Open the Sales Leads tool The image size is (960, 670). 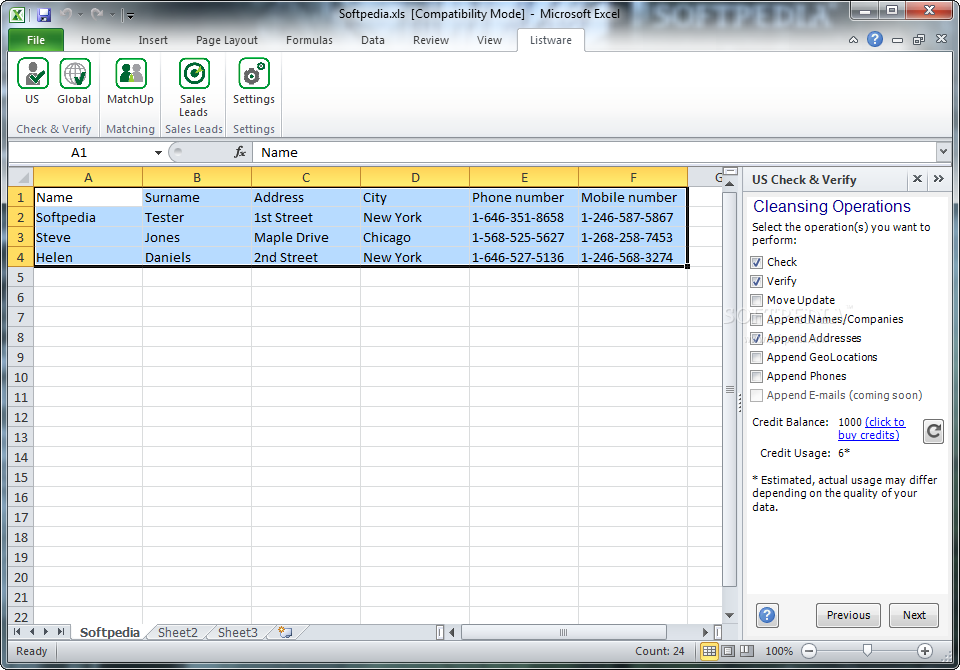pyautogui.click(x=193, y=88)
